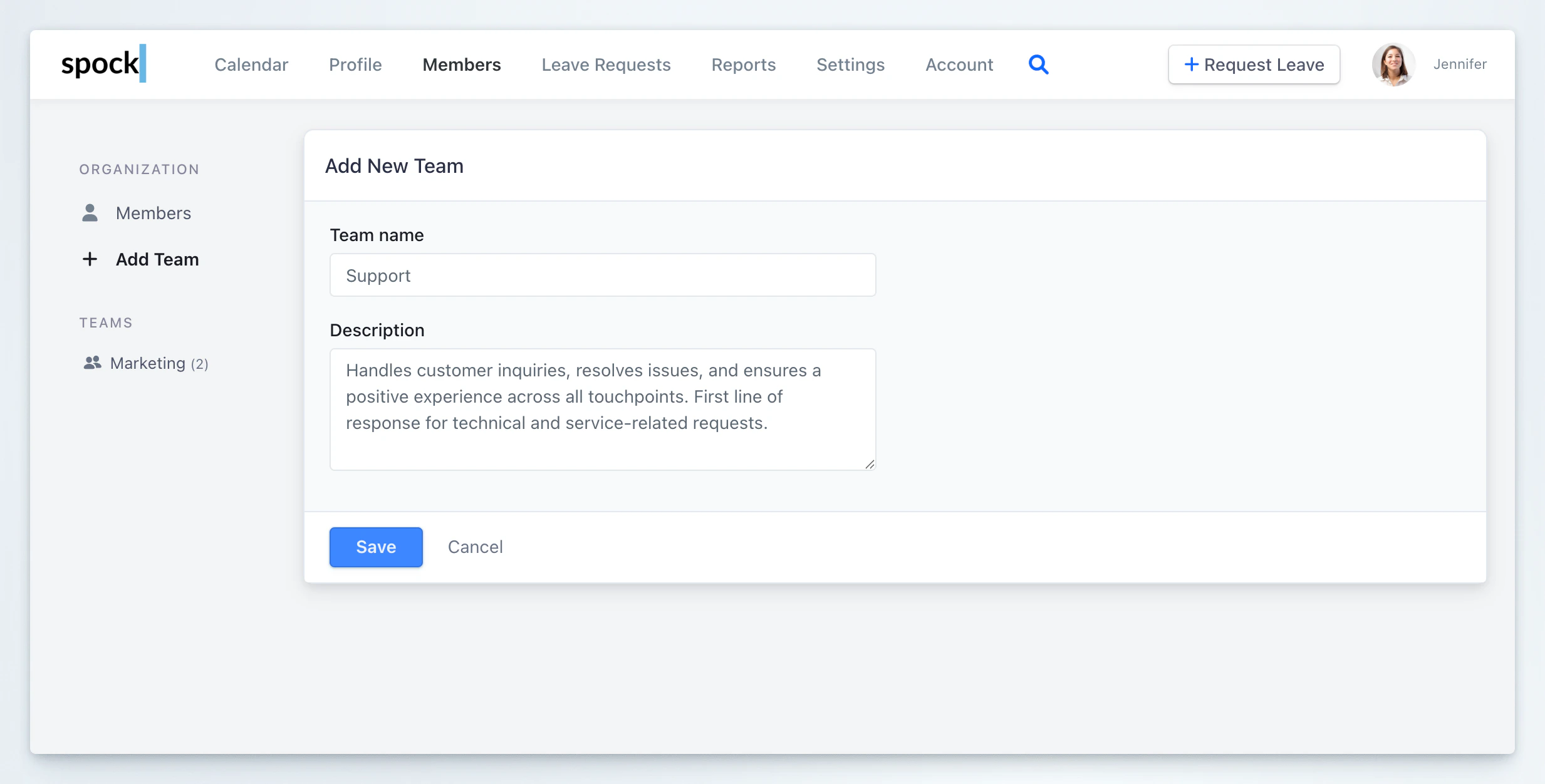Open the Settings menu item
1545x784 pixels.
[850, 64]
